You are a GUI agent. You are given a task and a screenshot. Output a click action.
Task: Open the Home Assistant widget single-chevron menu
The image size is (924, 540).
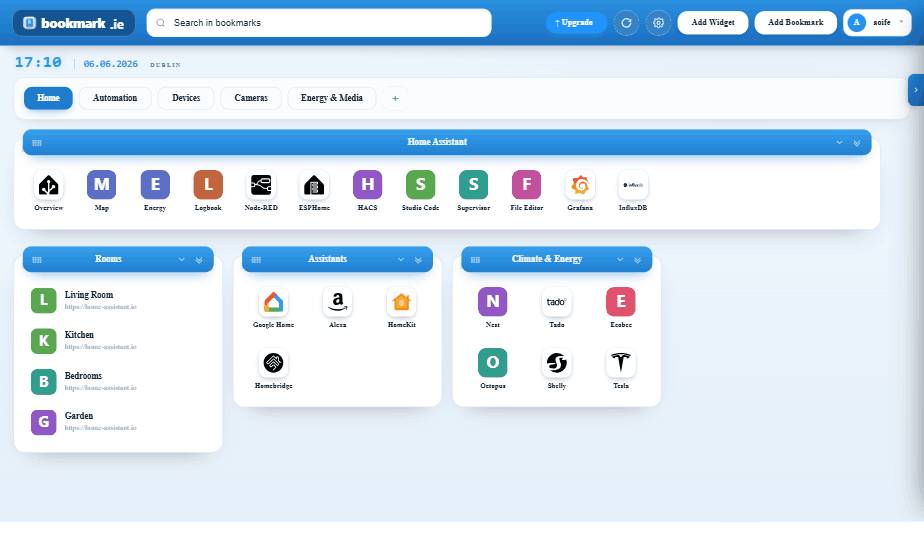pyautogui.click(x=839, y=143)
